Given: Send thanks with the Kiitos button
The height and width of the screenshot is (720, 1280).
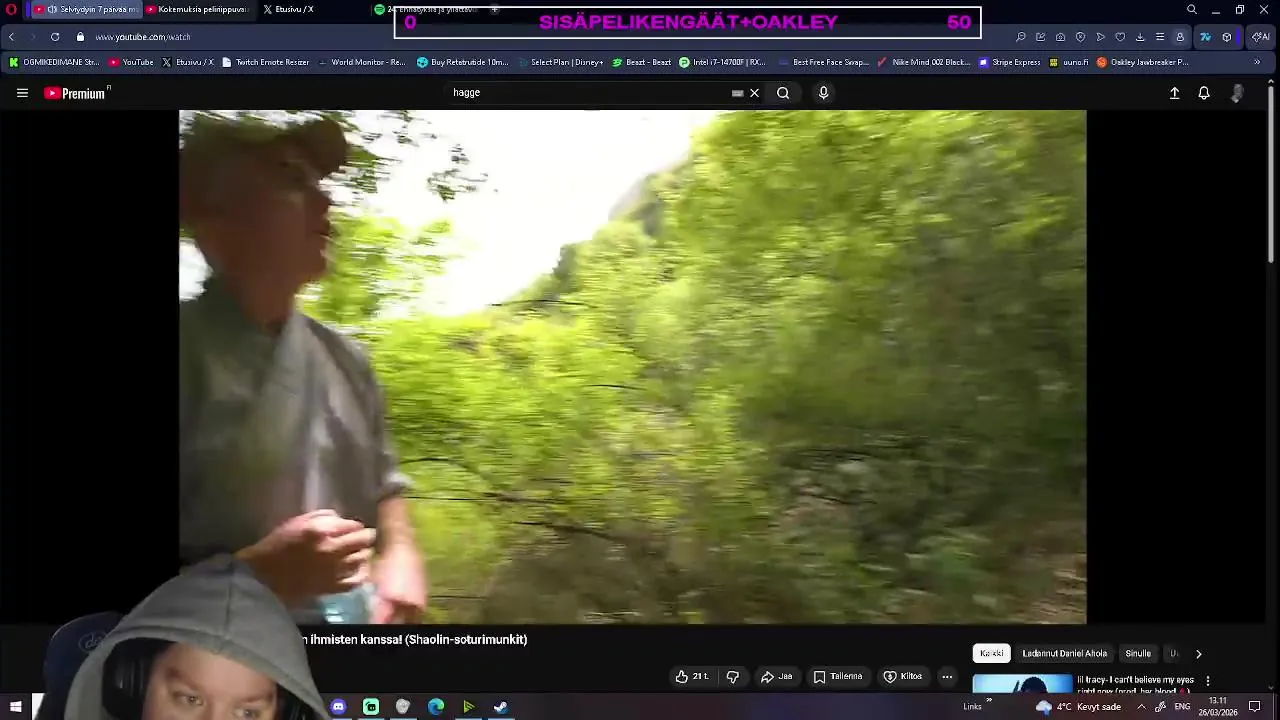Looking at the screenshot, I should (902, 677).
